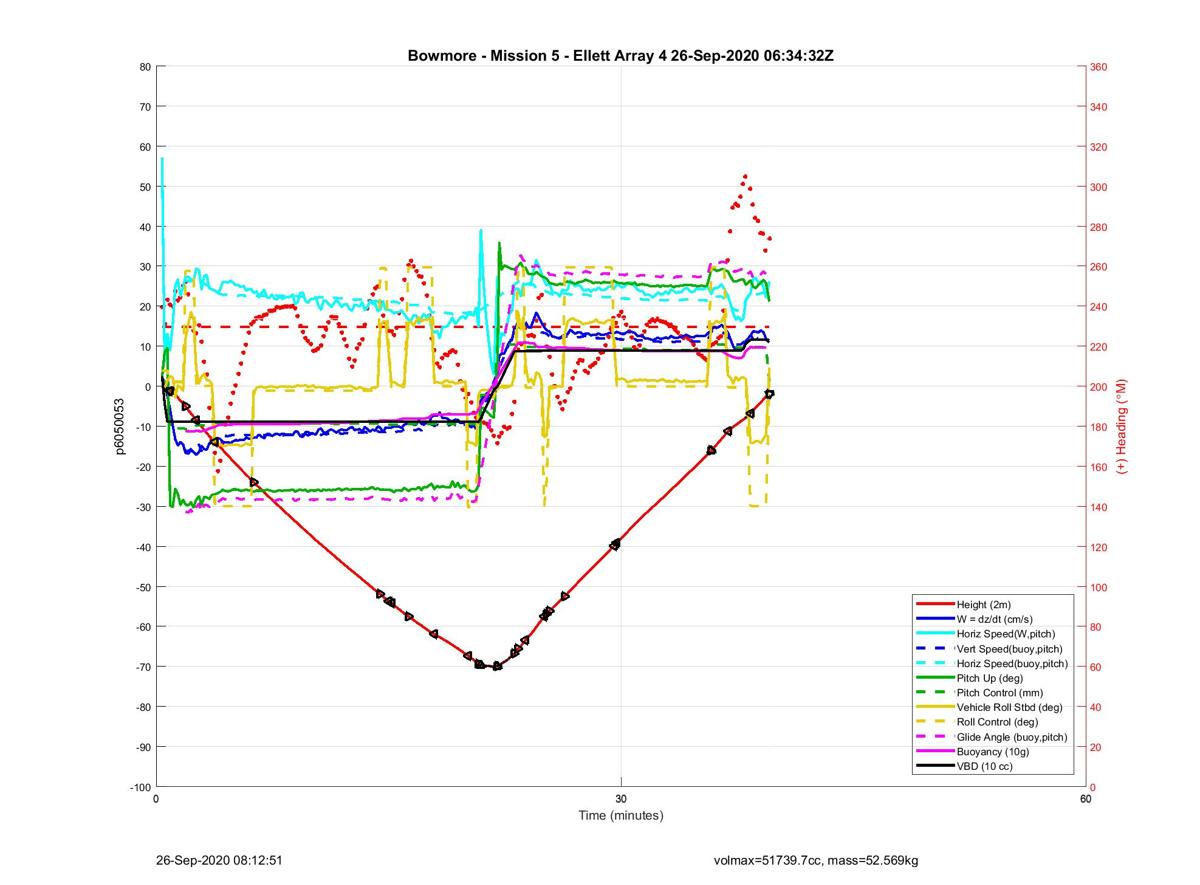This screenshot has height=885, width=1200.
Task: Click the "260" tick on the heading axis
Action: click(1100, 267)
